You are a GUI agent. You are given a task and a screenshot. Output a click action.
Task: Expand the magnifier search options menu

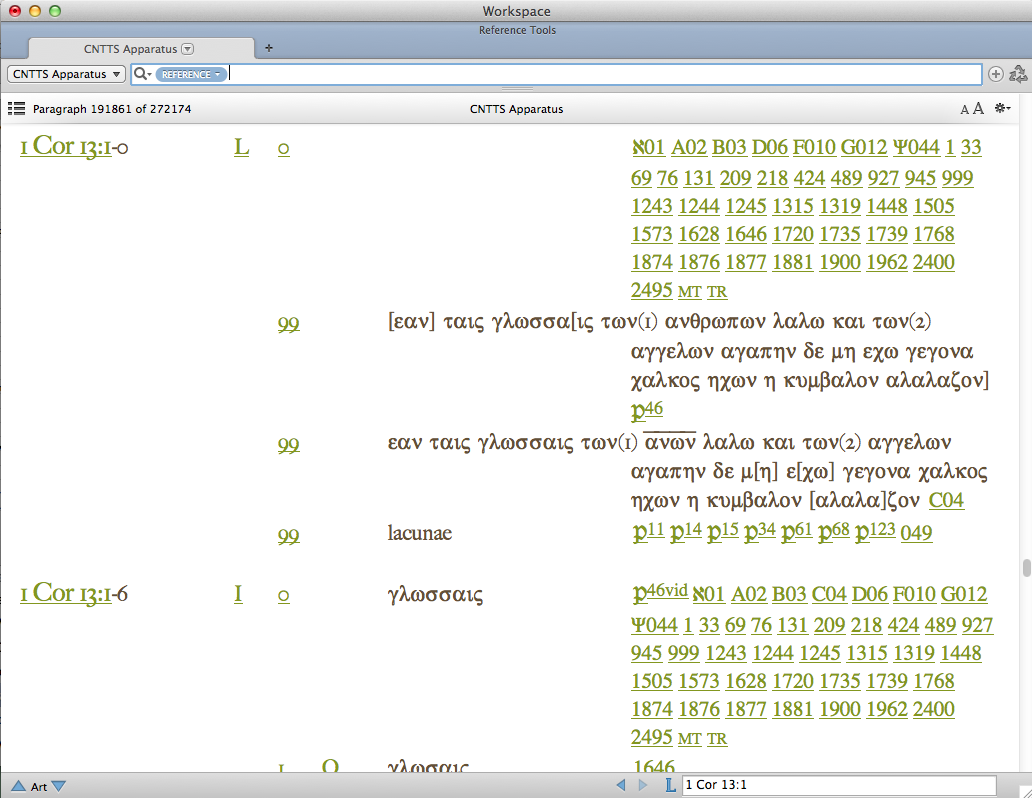click(x=143, y=74)
